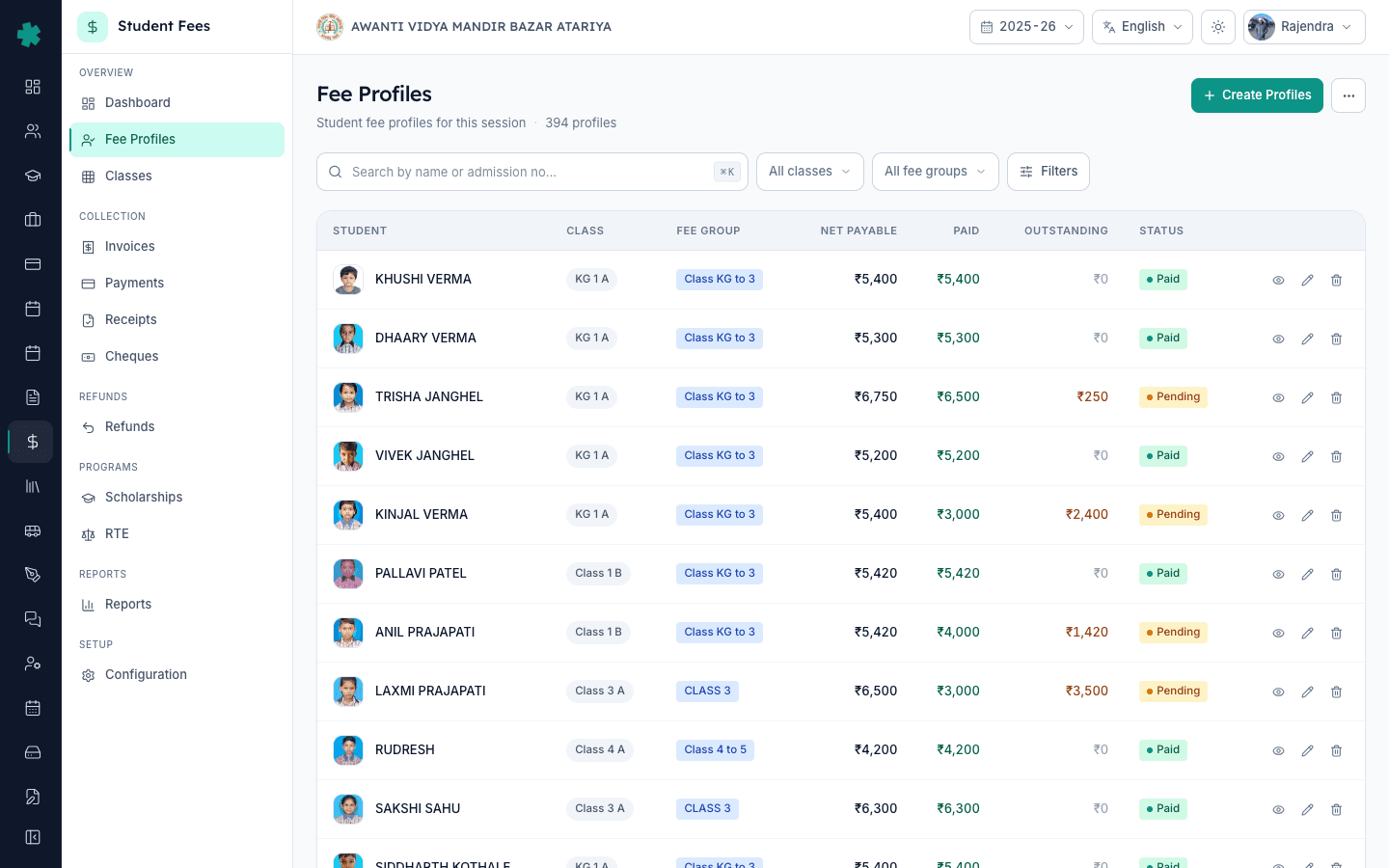Screen dimensions: 1389x868
Task: Open the briefcase icon in left rail
Action: click(x=32, y=220)
